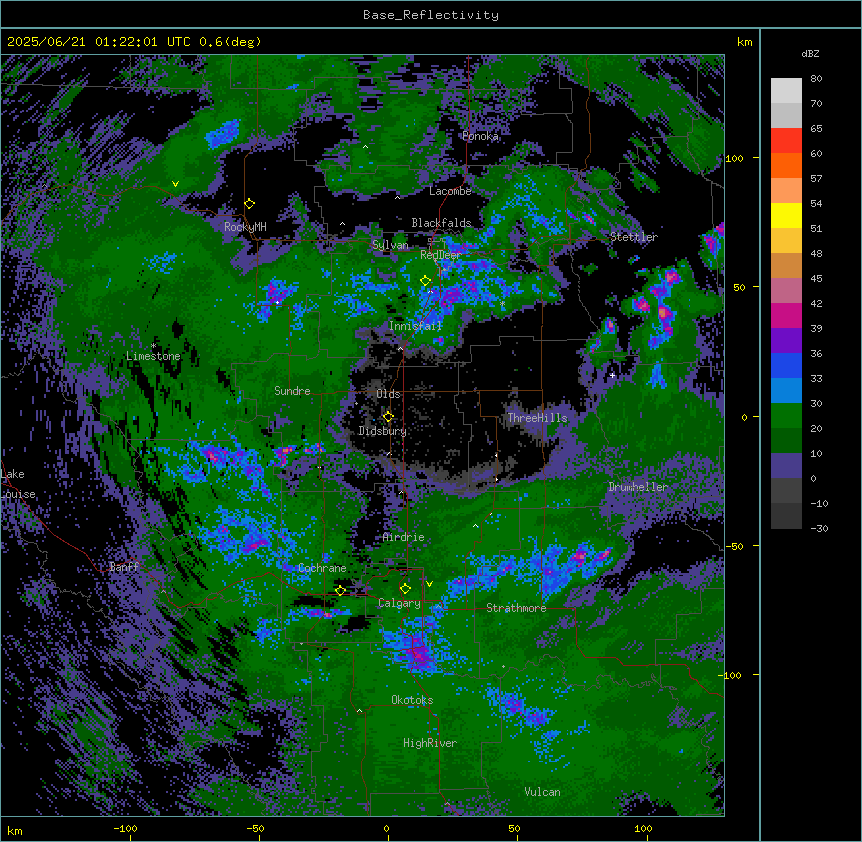
Task: Click the white plus marker northwest of Drumheller
Action: coord(612,375)
